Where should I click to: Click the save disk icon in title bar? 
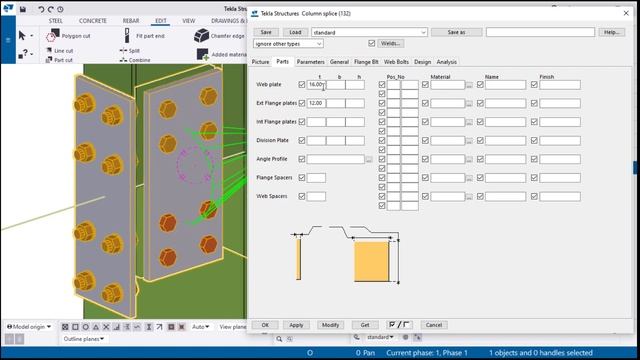click(23, 9)
